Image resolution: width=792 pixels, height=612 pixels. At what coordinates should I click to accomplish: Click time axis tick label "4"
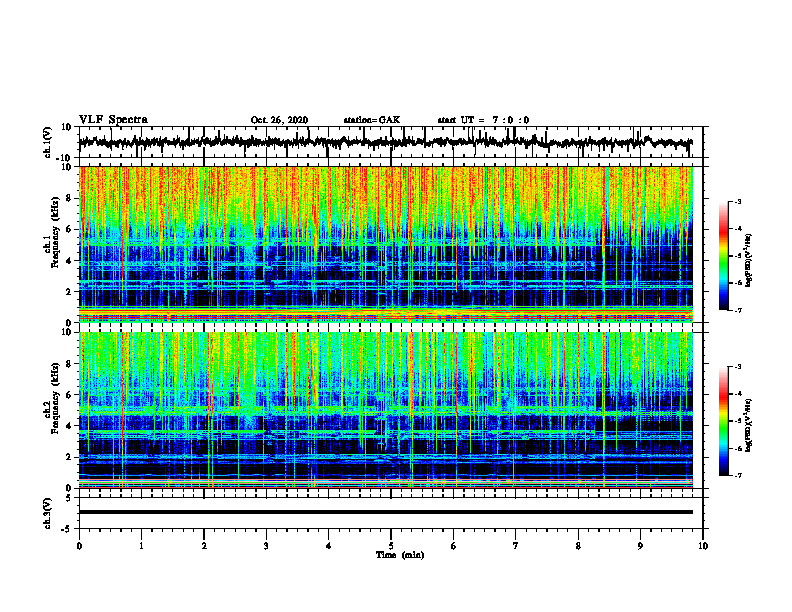click(329, 546)
